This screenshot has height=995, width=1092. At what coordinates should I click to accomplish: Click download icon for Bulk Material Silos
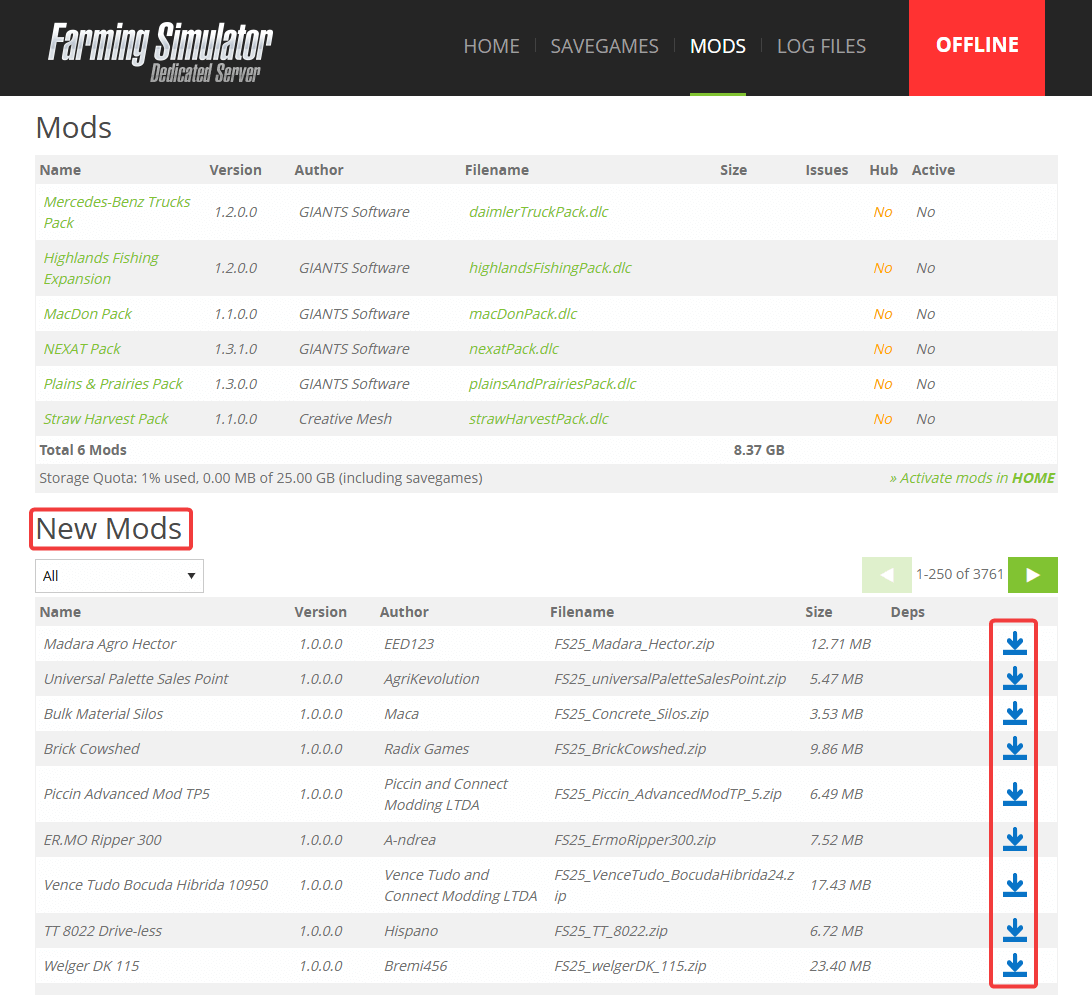(x=1014, y=713)
